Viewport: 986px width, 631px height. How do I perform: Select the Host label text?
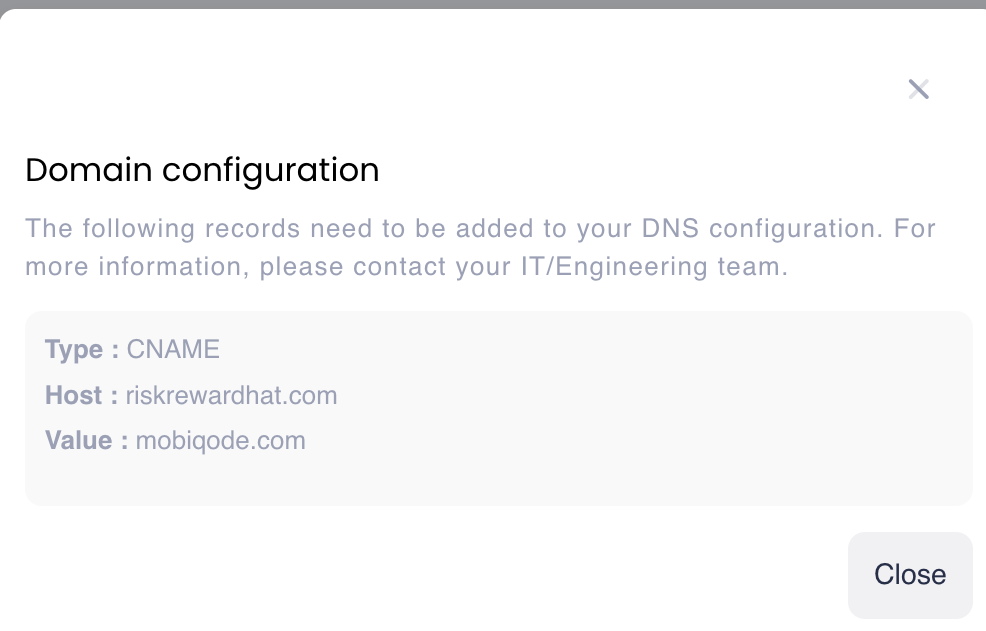pos(71,396)
